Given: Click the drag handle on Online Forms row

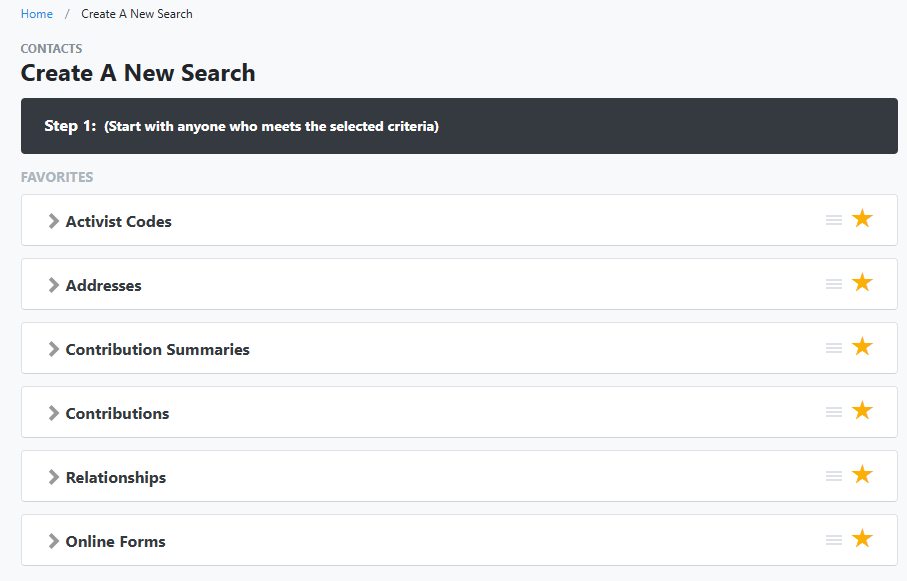Looking at the screenshot, I should (x=833, y=541).
